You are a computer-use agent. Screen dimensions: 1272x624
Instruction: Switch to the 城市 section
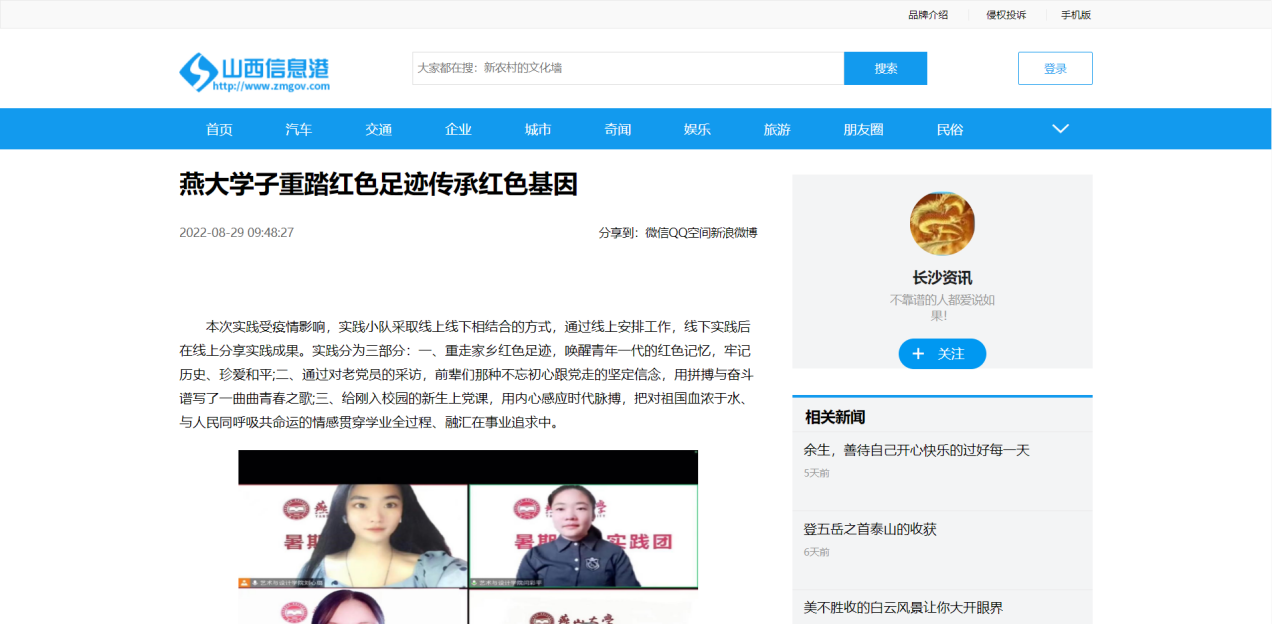(x=538, y=130)
